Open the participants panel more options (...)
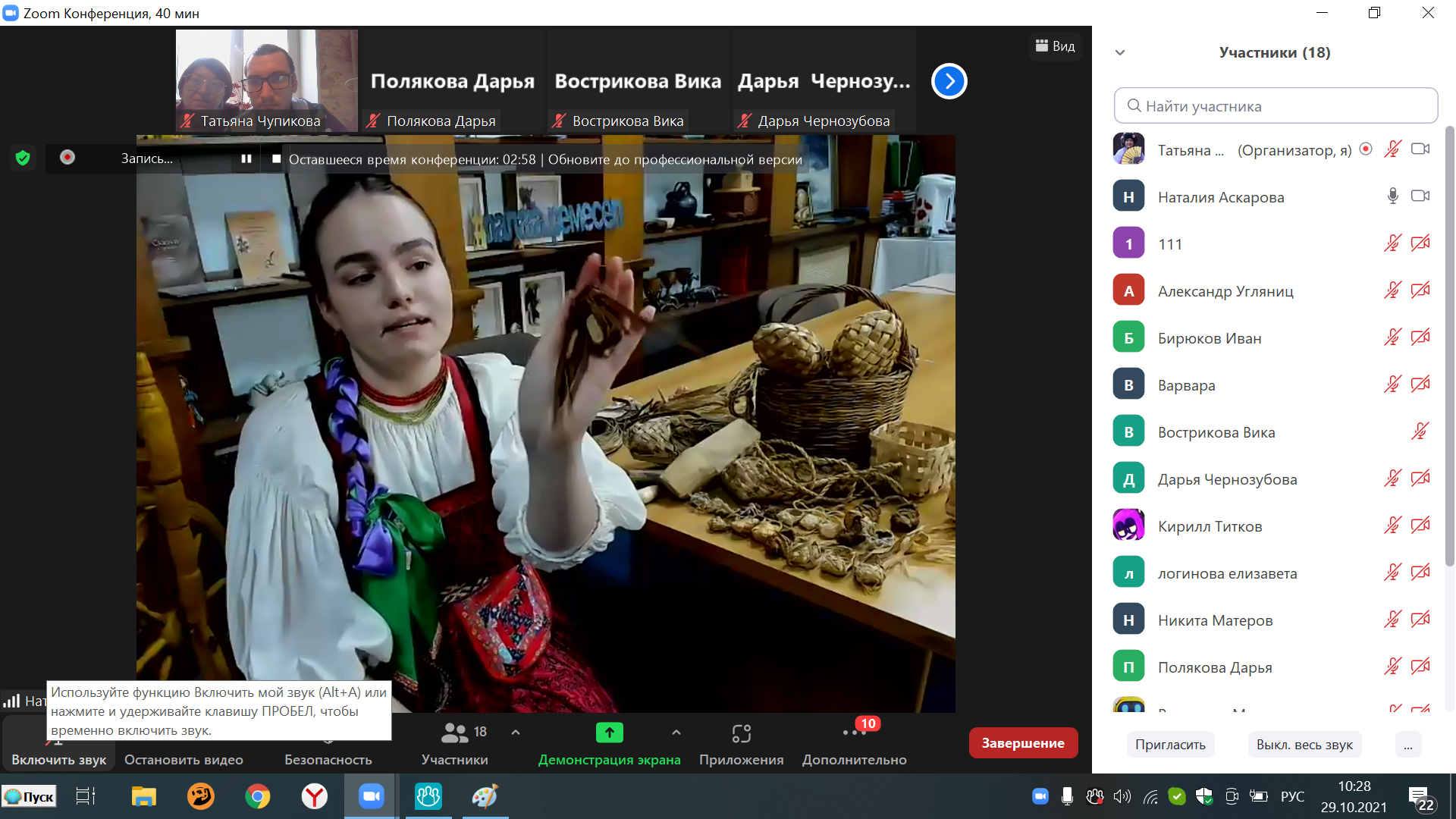Viewport: 1456px width, 819px height. click(1407, 745)
